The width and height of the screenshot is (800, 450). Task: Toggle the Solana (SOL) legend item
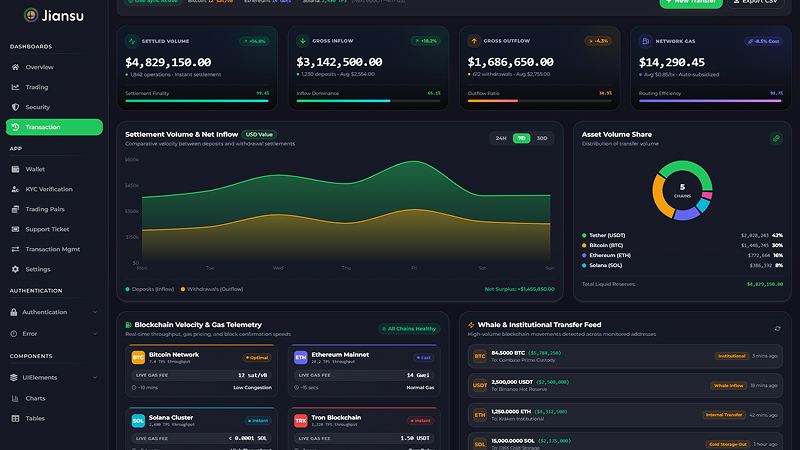coord(602,265)
